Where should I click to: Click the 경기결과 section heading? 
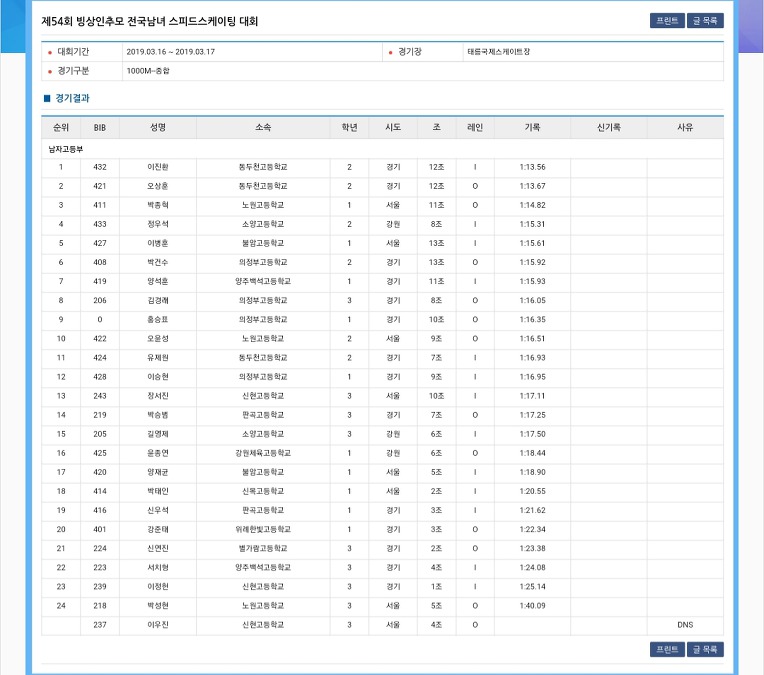pyautogui.click(x=72, y=98)
